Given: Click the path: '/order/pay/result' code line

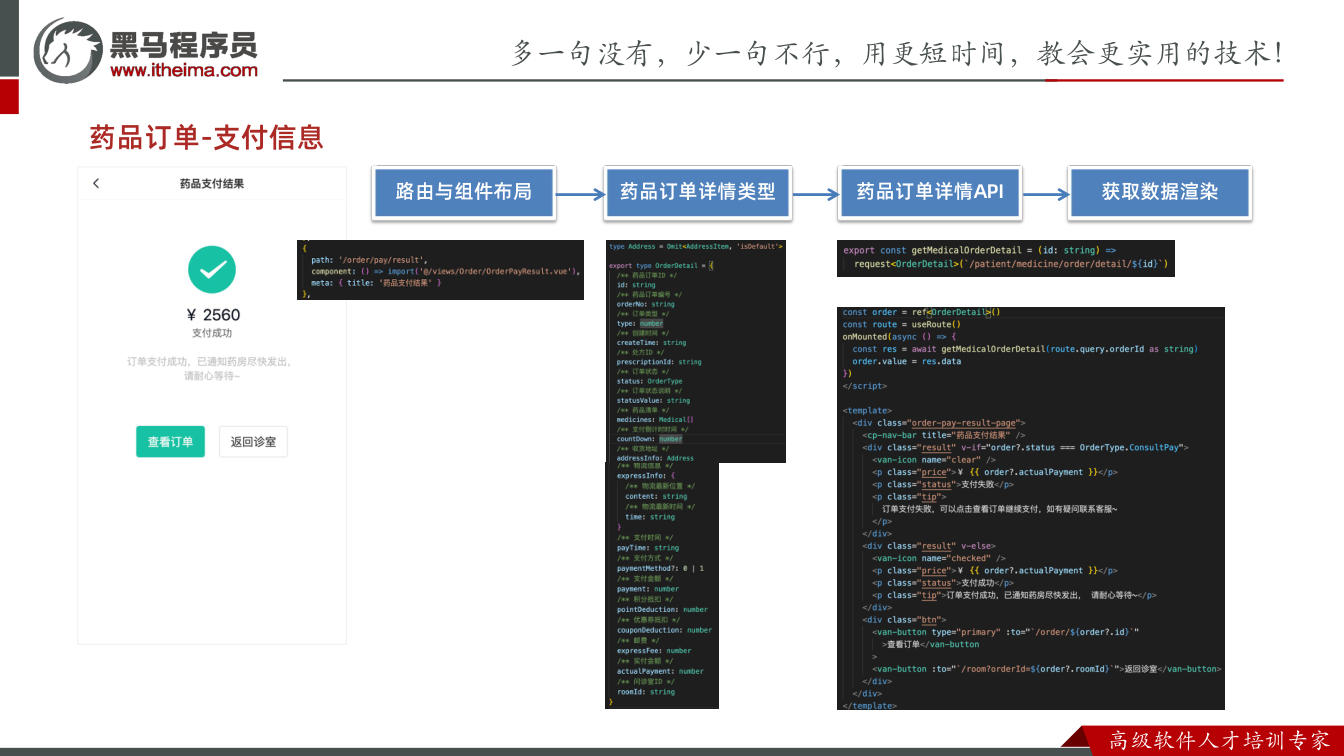Looking at the screenshot, I should coord(369,260).
